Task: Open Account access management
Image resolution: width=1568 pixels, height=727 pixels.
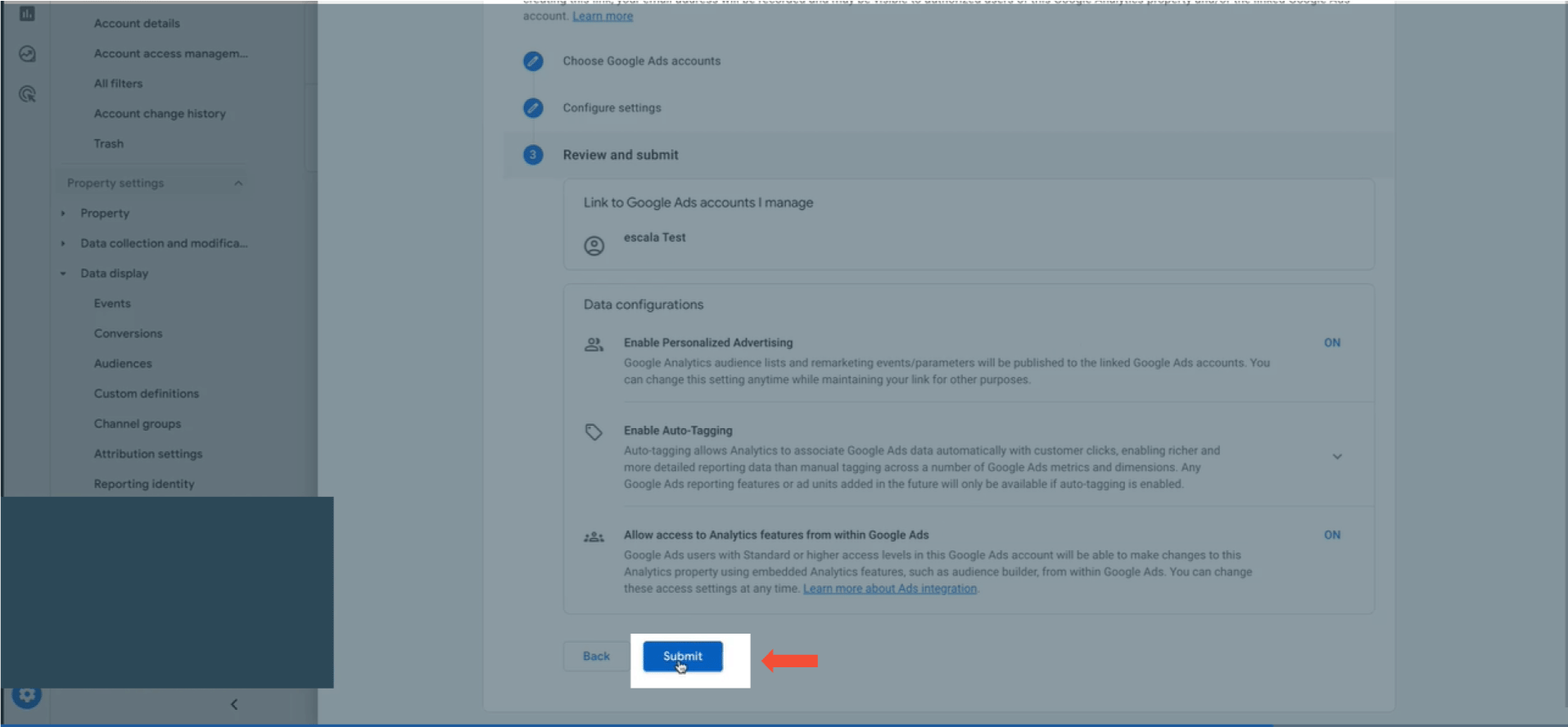Action: pos(170,54)
